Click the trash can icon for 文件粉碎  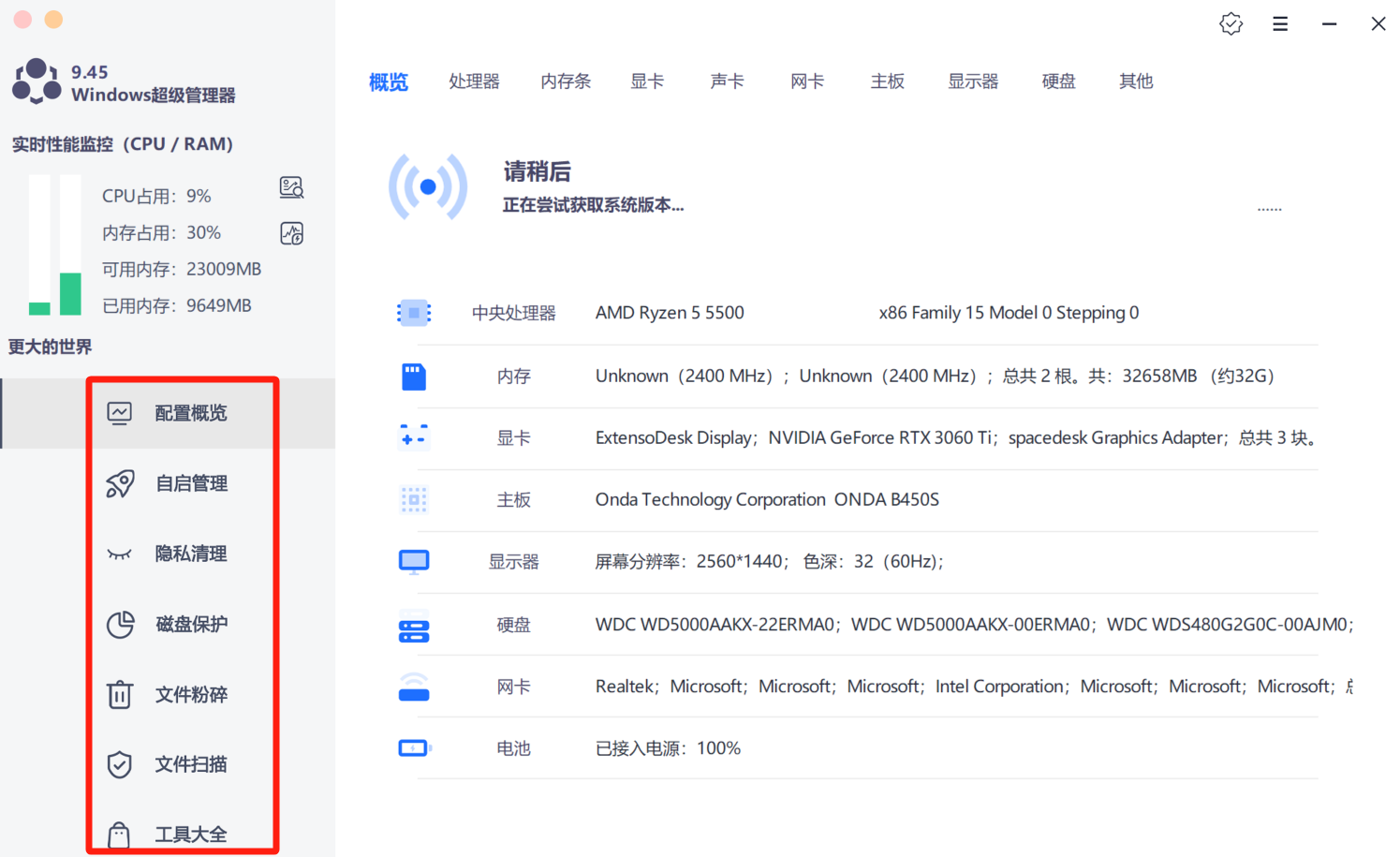(x=120, y=694)
